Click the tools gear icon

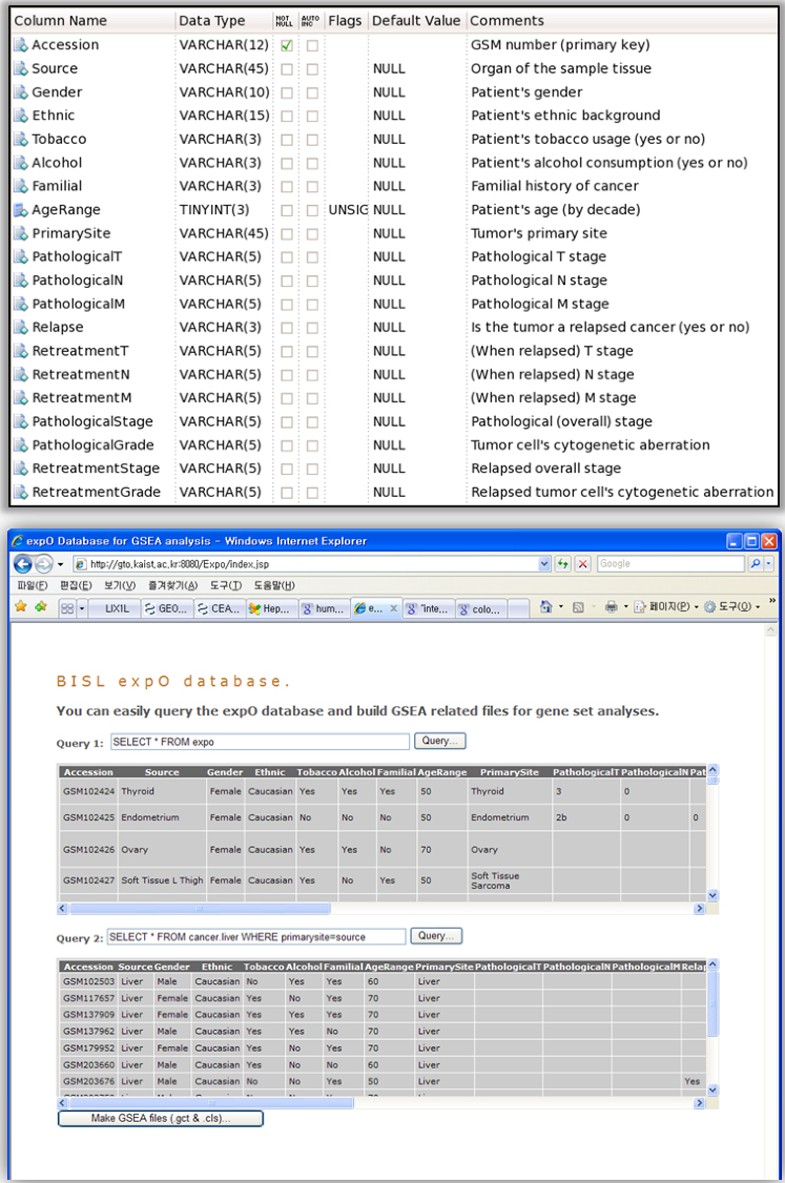tap(710, 607)
